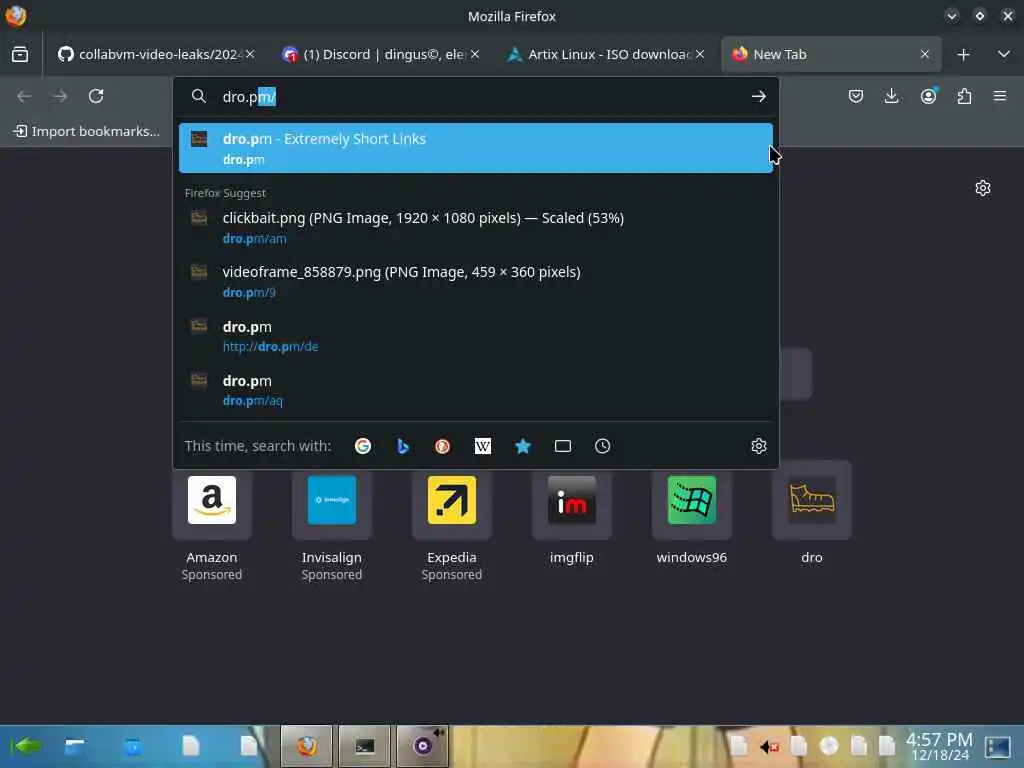
Task: Click Firefox taskbar window button
Action: tap(306, 746)
